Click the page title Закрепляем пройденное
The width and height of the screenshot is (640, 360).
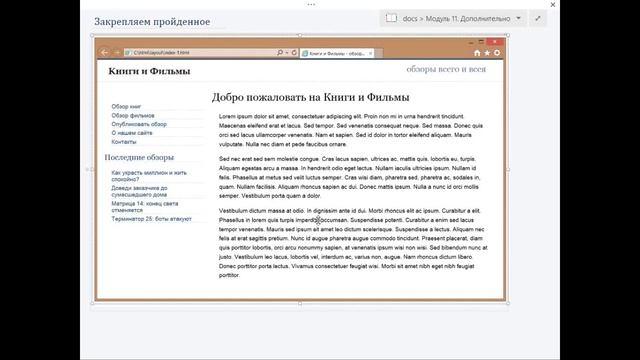(152, 22)
